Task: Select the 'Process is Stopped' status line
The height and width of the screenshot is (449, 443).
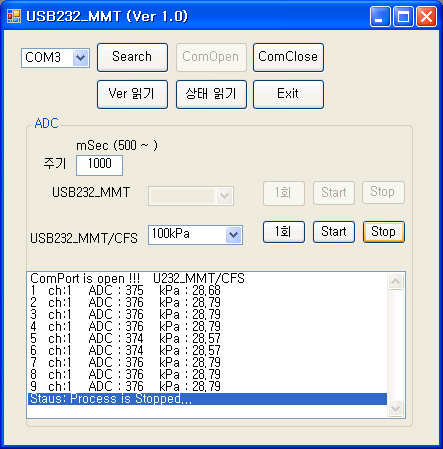Action: (x=207, y=399)
